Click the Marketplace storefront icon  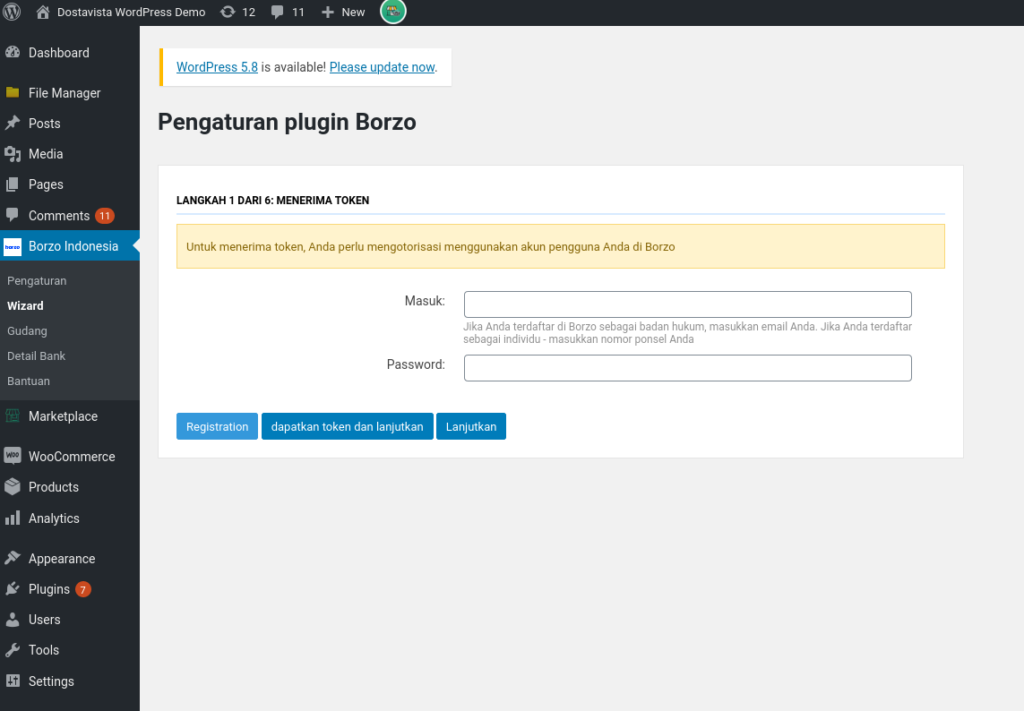(x=12, y=415)
